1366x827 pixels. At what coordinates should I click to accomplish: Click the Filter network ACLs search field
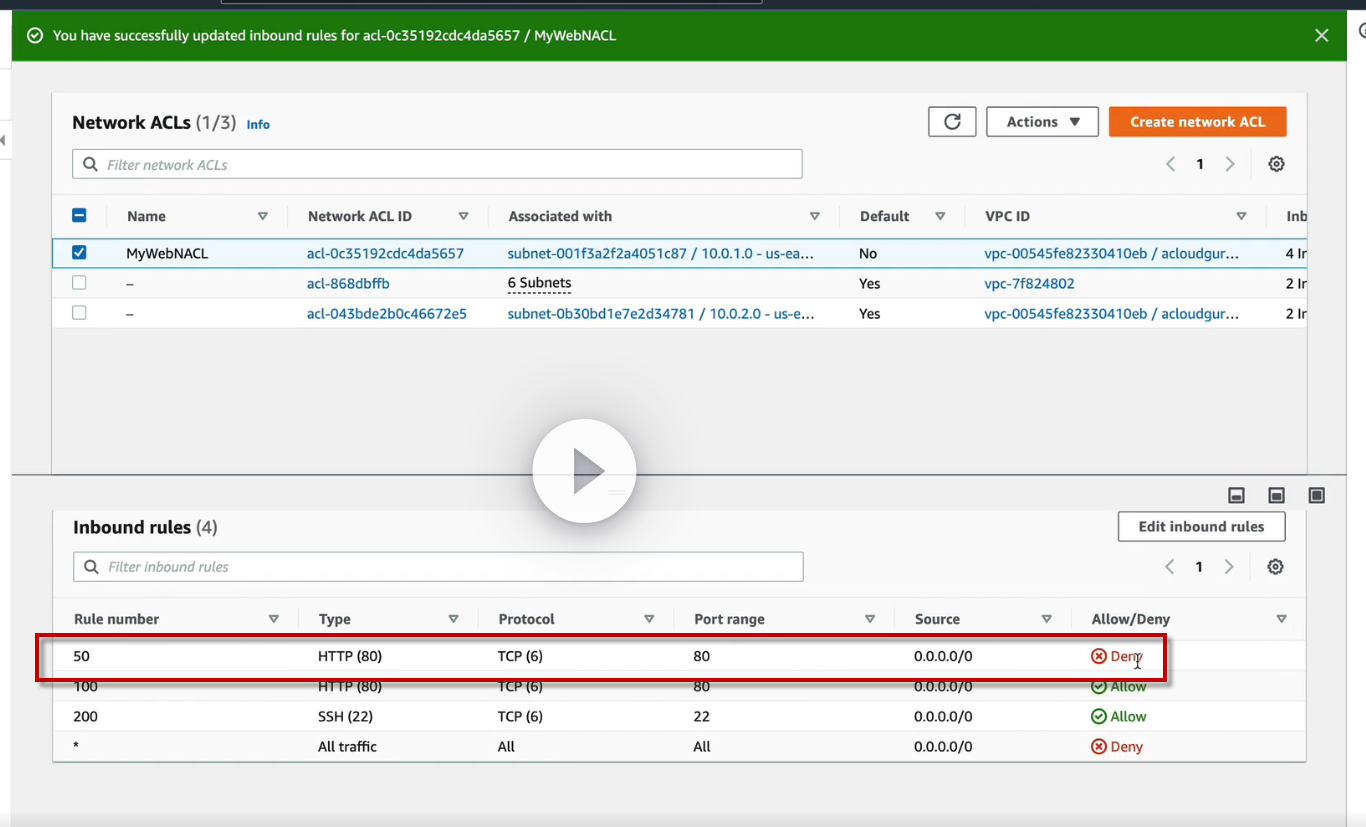coord(437,164)
